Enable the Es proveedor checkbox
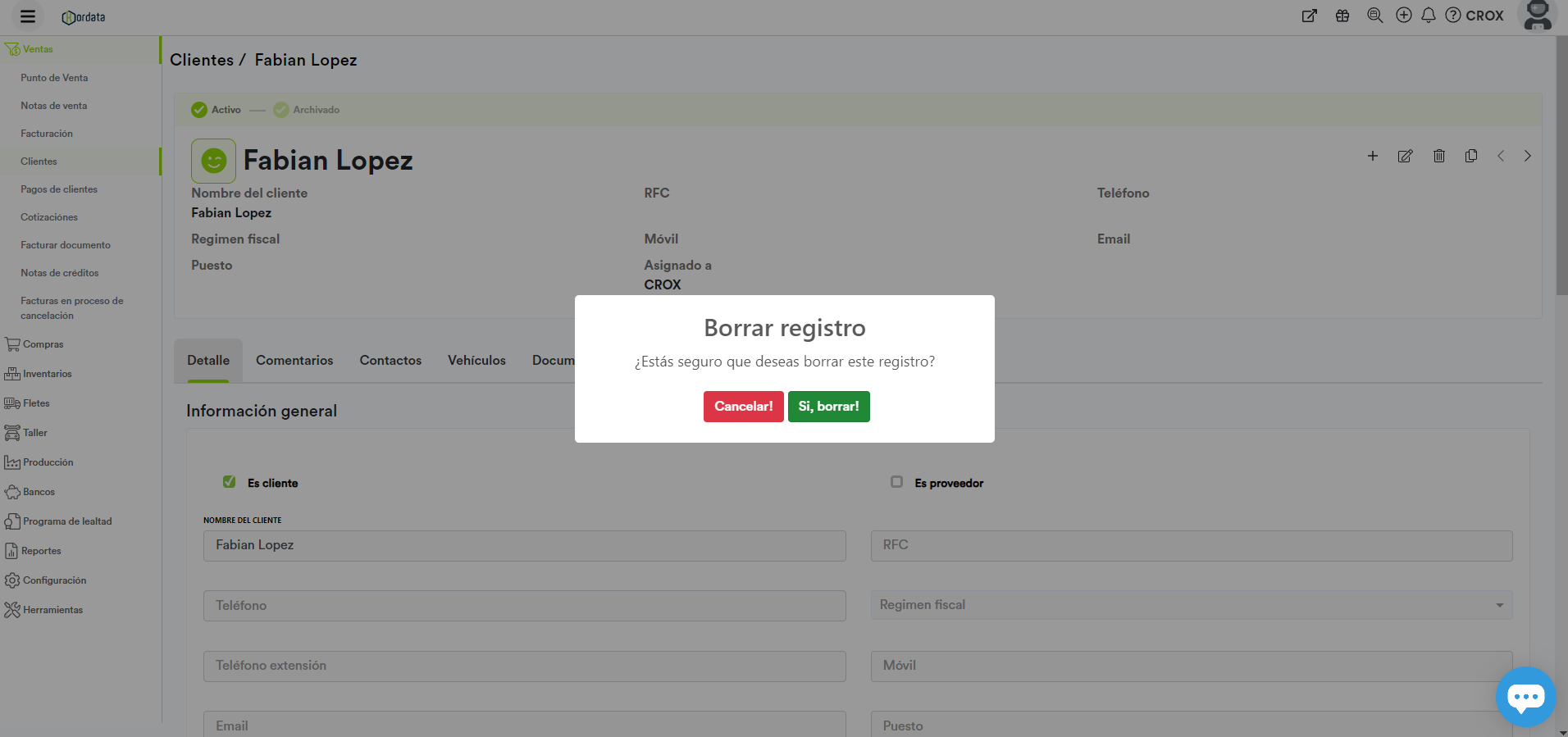Image resolution: width=1568 pixels, height=737 pixels. tap(896, 482)
